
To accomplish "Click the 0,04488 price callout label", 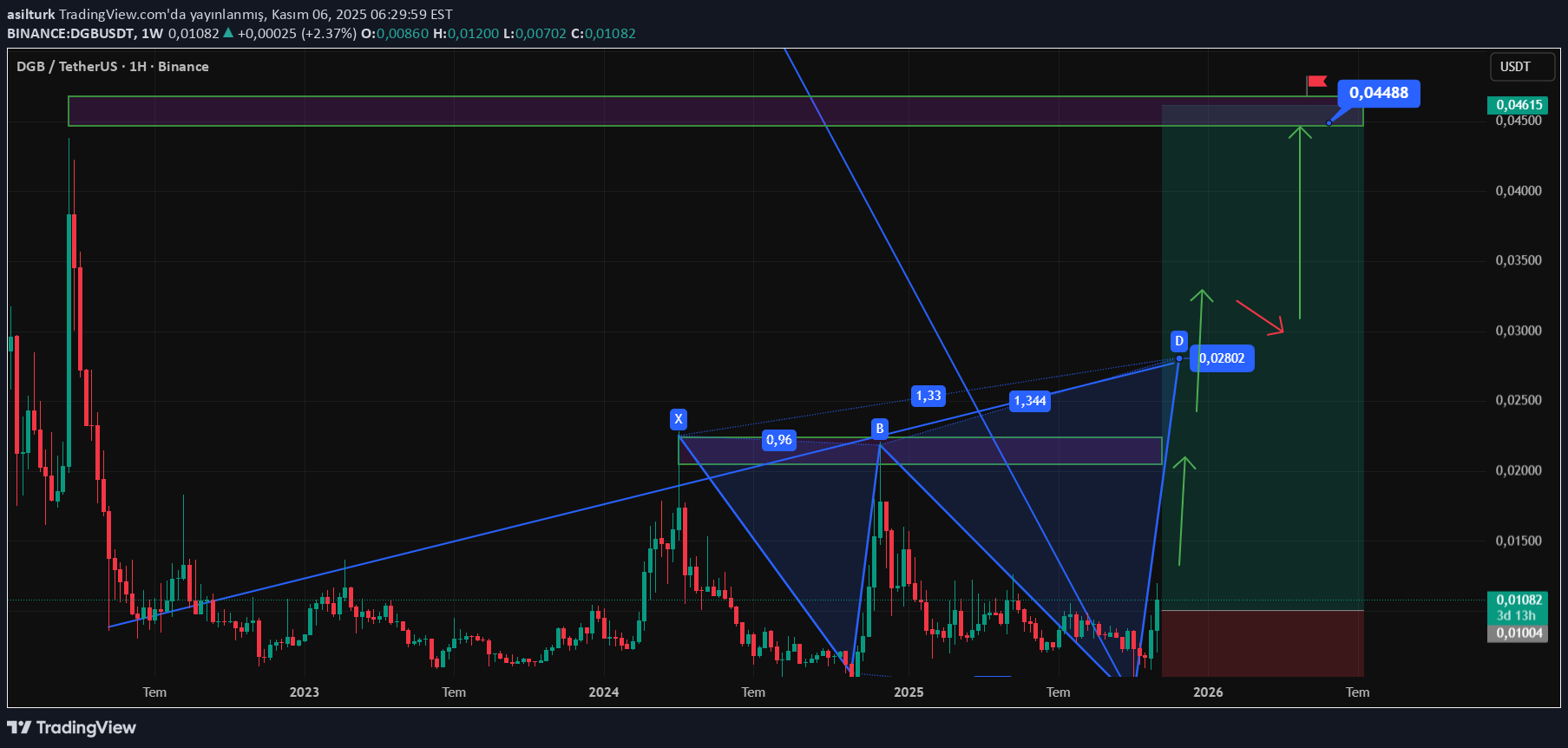I will point(1379,93).
